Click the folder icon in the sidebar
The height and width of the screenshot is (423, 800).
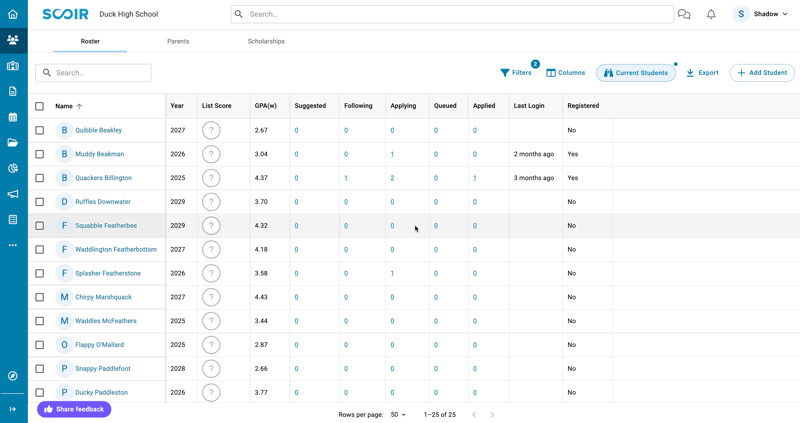click(13, 143)
